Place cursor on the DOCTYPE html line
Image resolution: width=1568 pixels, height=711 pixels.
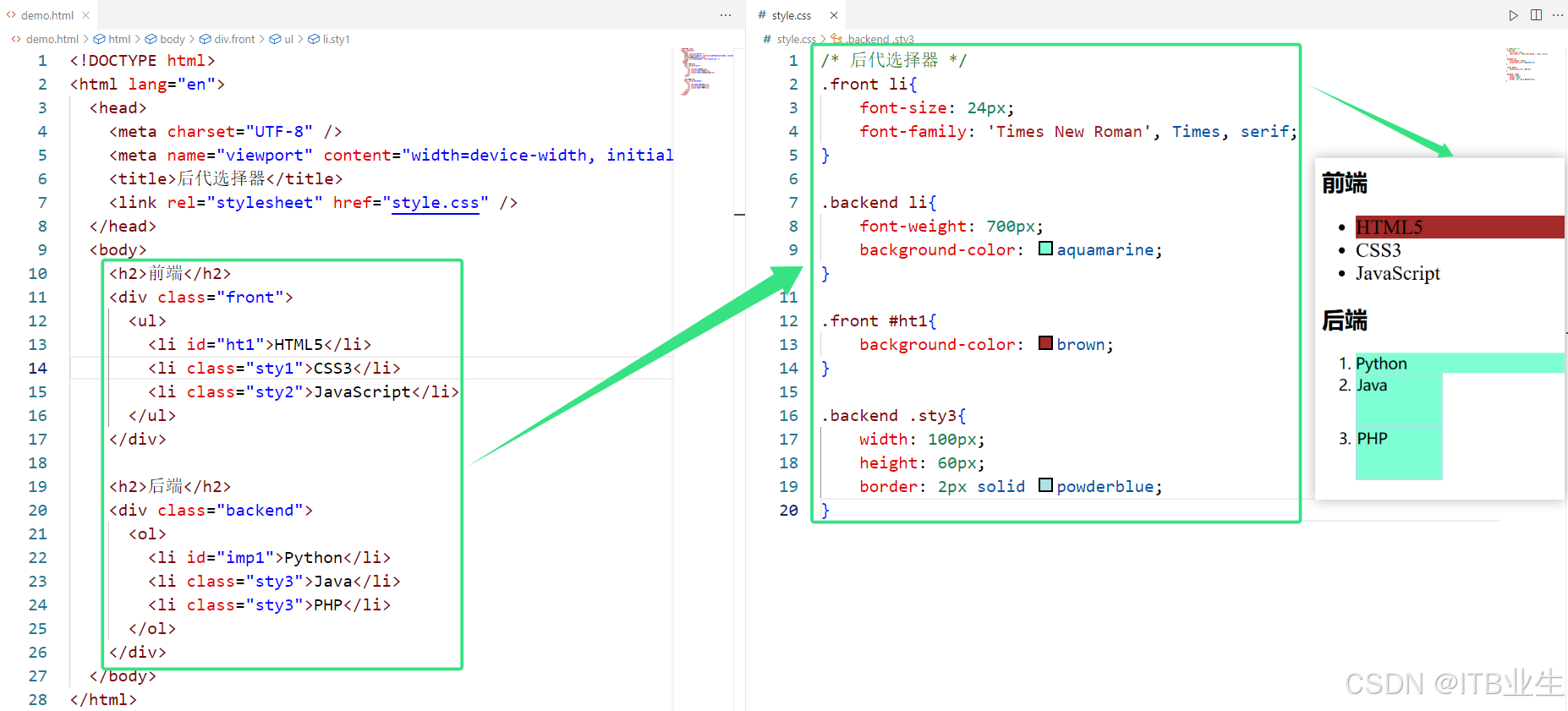142,61
